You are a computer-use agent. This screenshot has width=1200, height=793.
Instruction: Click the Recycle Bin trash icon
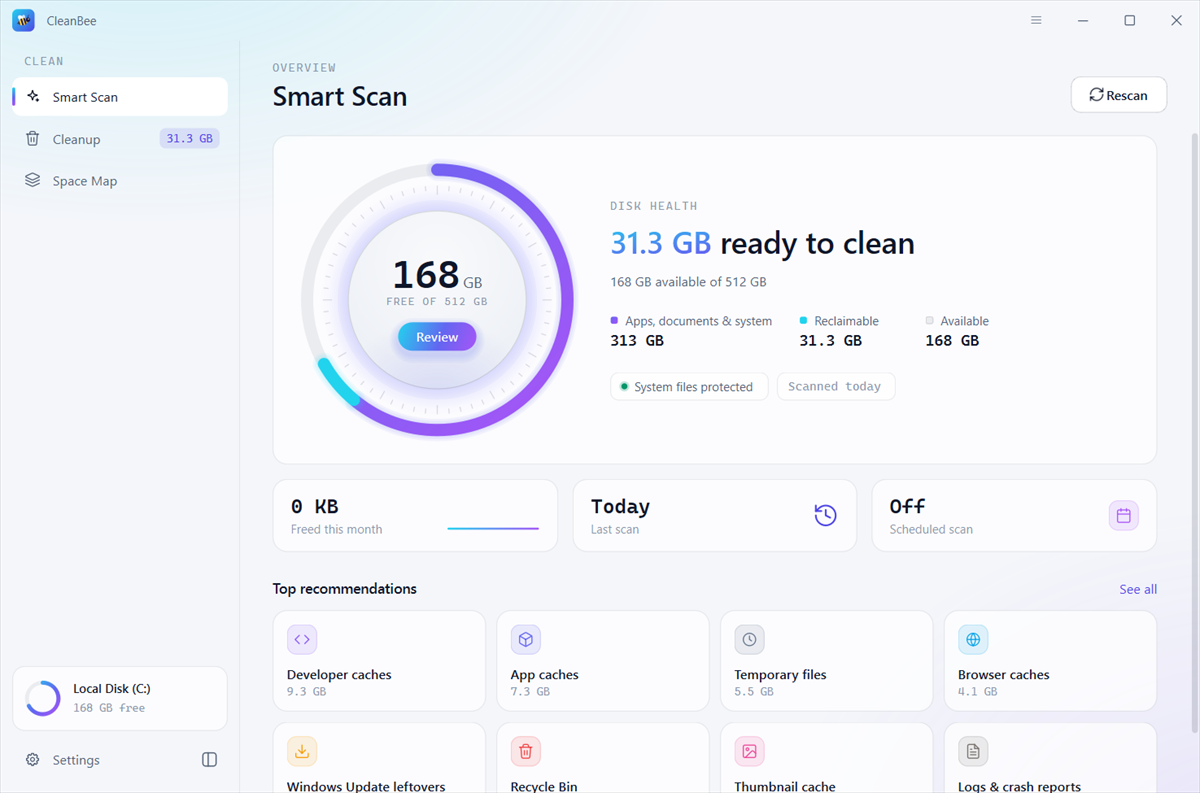(x=526, y=752)
